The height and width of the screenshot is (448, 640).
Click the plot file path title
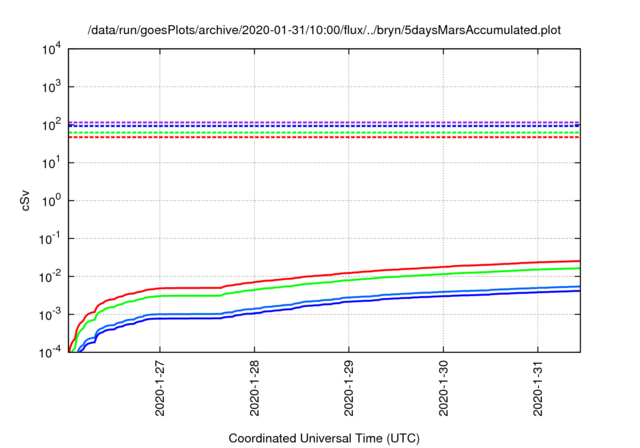324,30
